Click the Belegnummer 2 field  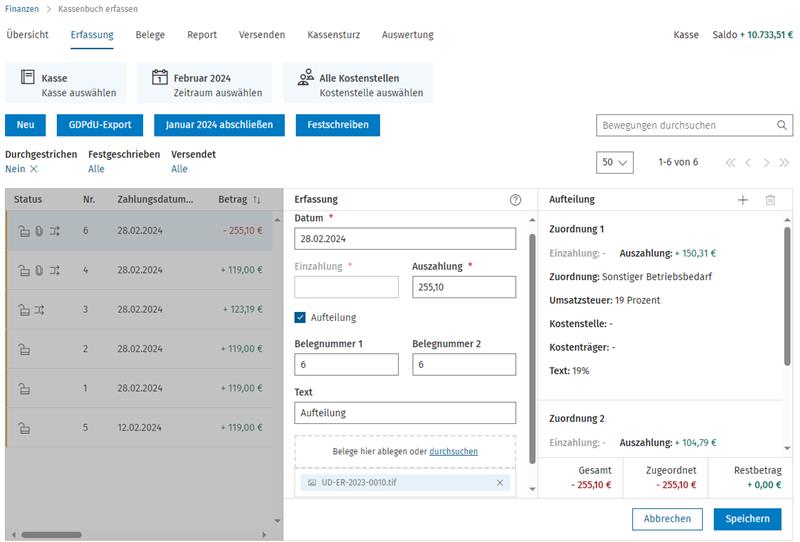point(464,365)
